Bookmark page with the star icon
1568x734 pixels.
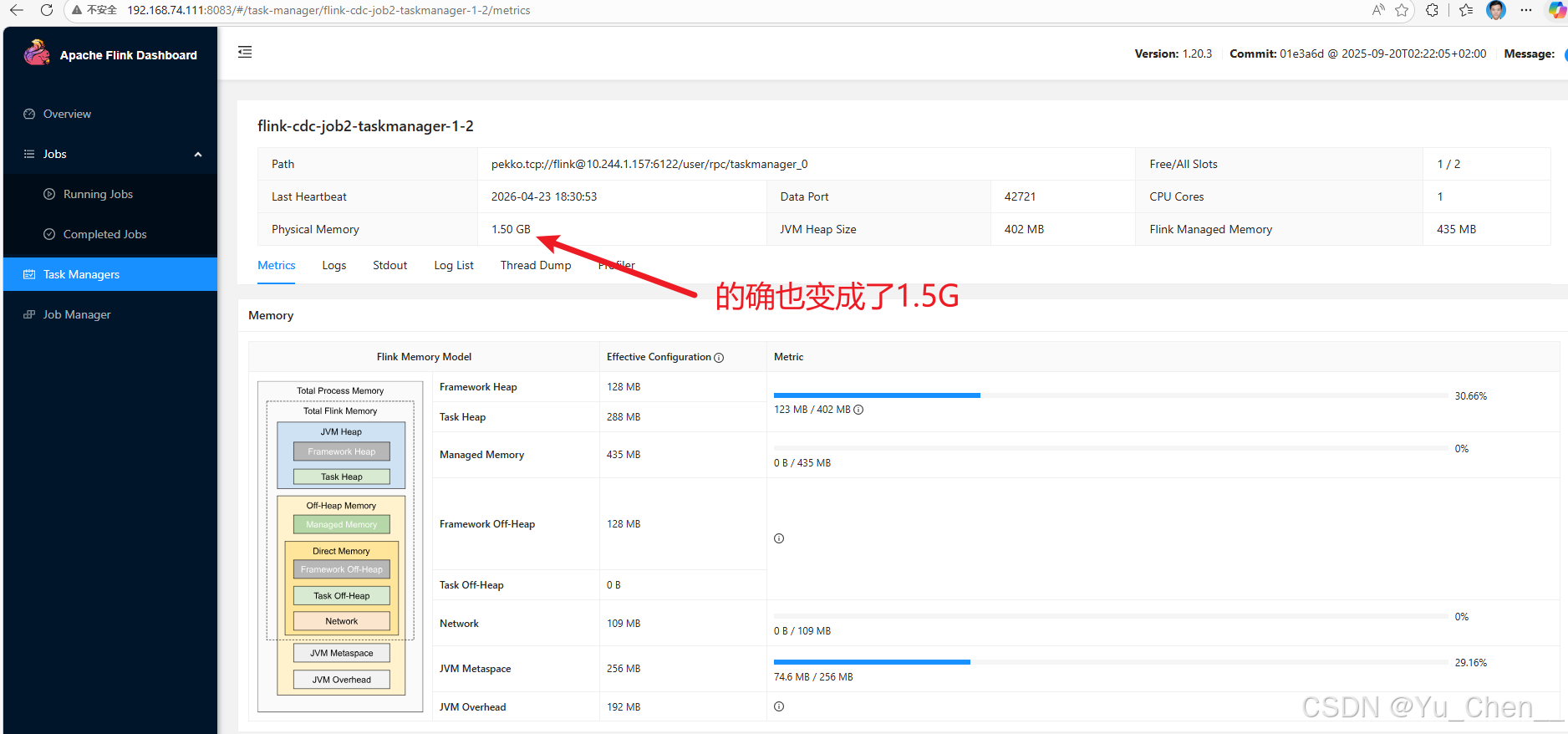pyautogui.click(x=1402, y=10)
